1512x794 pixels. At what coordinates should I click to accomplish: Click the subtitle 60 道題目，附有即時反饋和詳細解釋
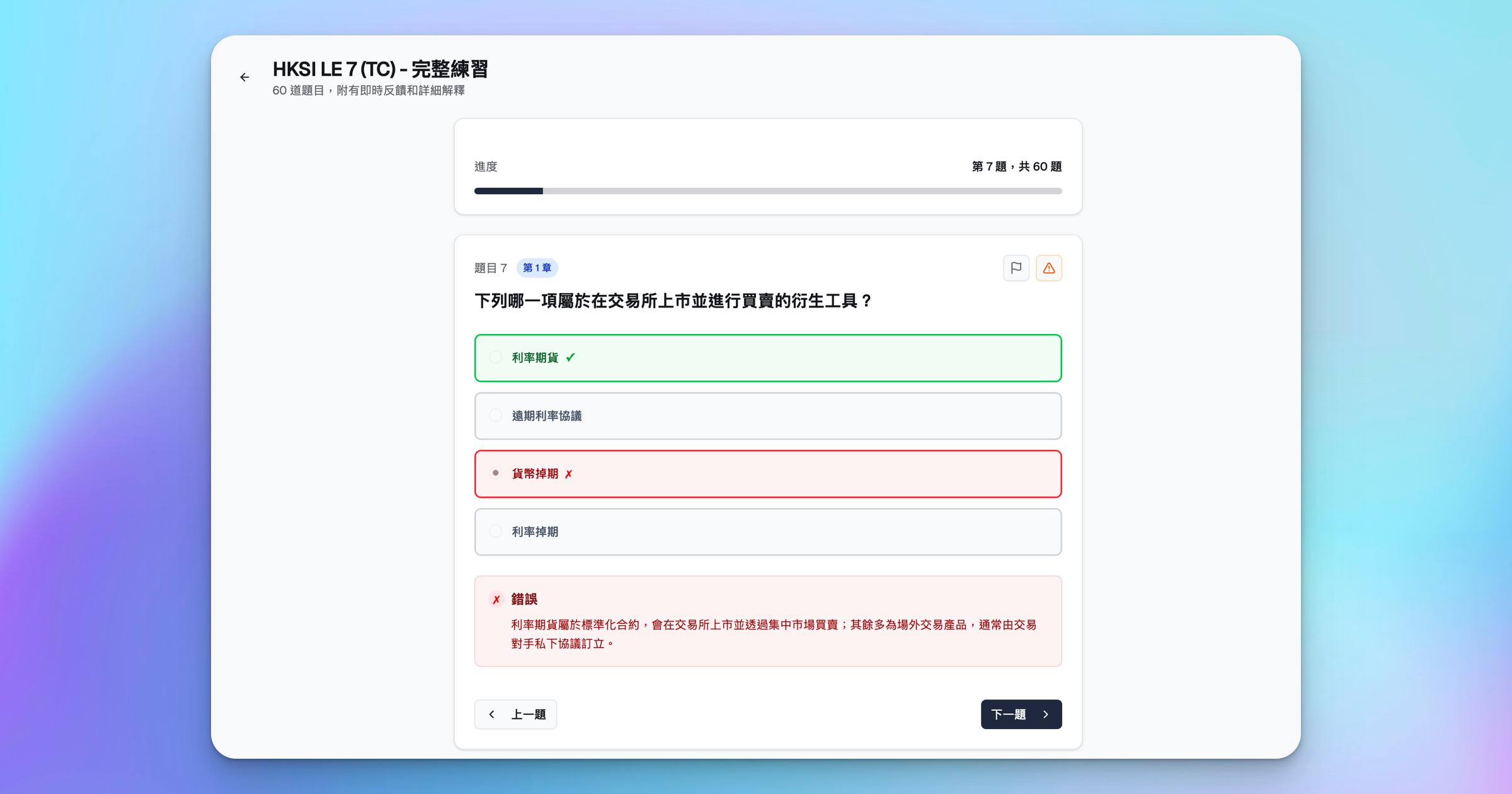point(369,91)
